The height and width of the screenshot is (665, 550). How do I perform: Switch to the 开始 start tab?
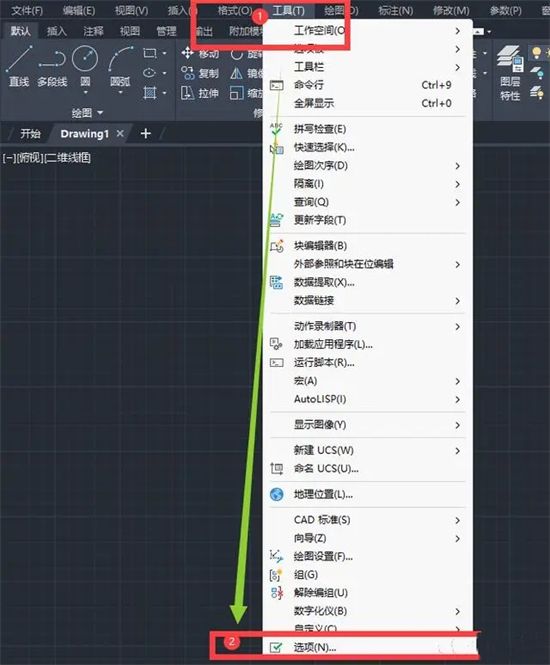31,134
